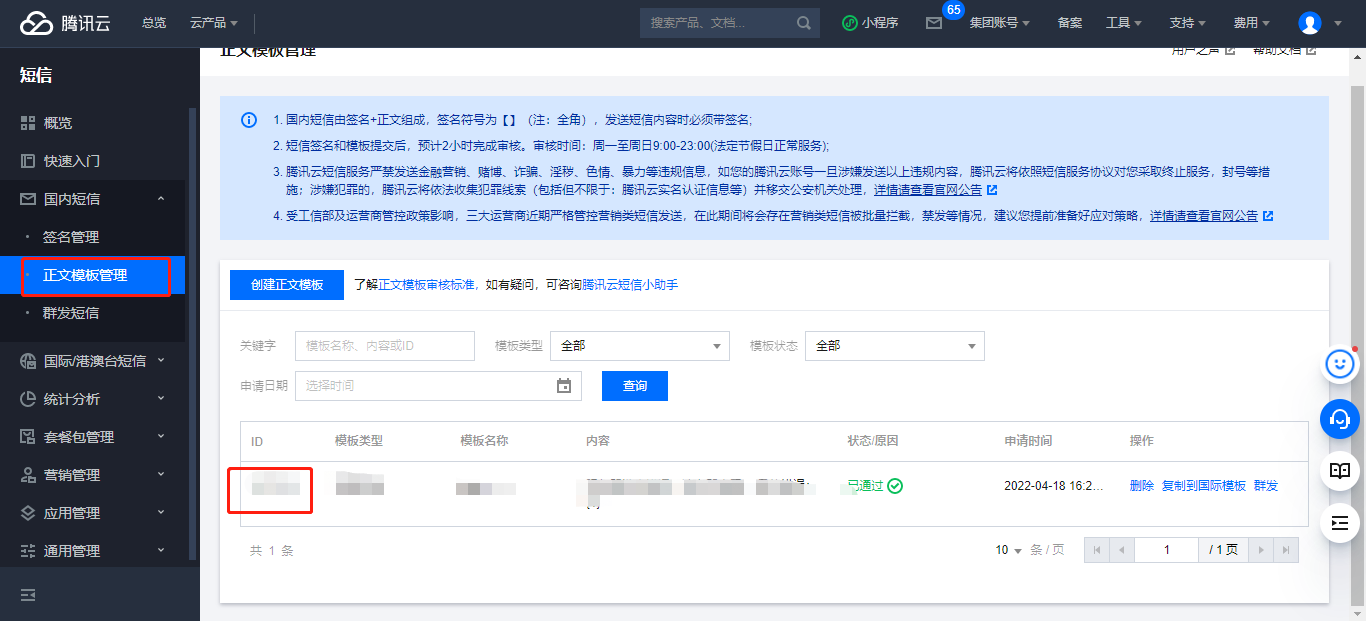
Task: Click the search magnifier icon
Action: (805, 22)
